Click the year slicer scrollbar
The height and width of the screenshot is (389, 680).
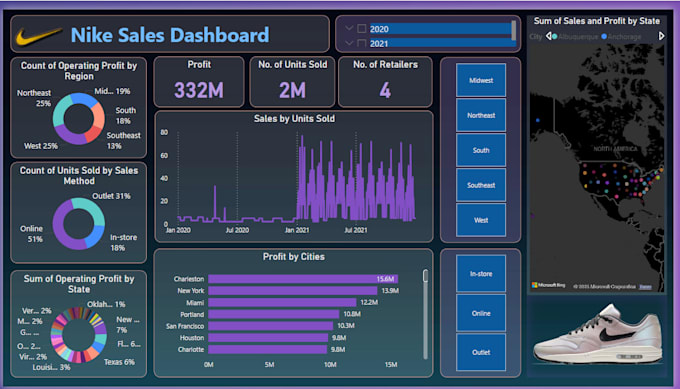(513, 30)
